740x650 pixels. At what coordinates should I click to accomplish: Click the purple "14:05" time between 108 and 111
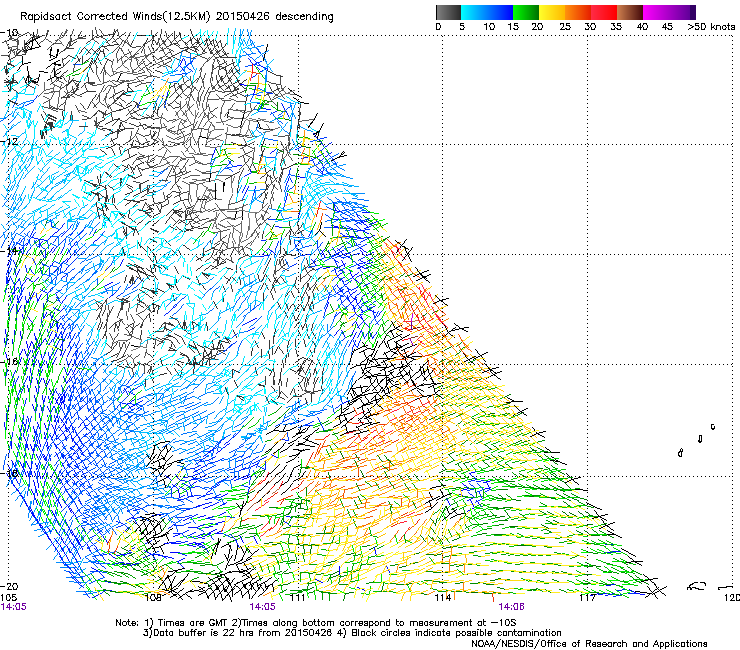(x=262, y=607)
